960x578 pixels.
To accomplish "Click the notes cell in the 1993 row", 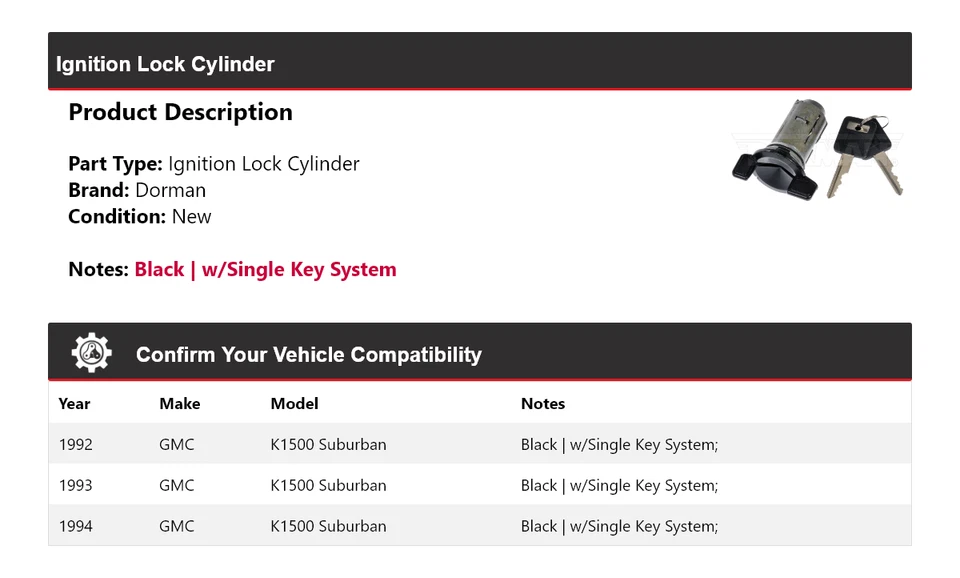I will 619,486.
